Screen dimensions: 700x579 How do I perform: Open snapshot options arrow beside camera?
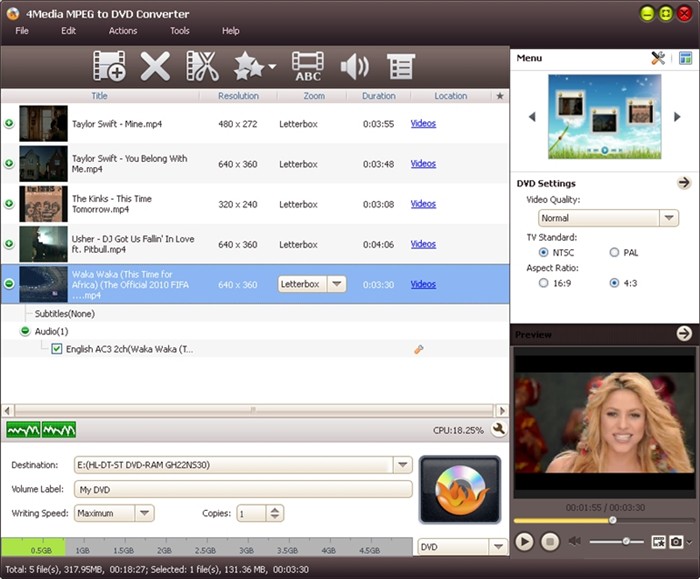[689, 542]
